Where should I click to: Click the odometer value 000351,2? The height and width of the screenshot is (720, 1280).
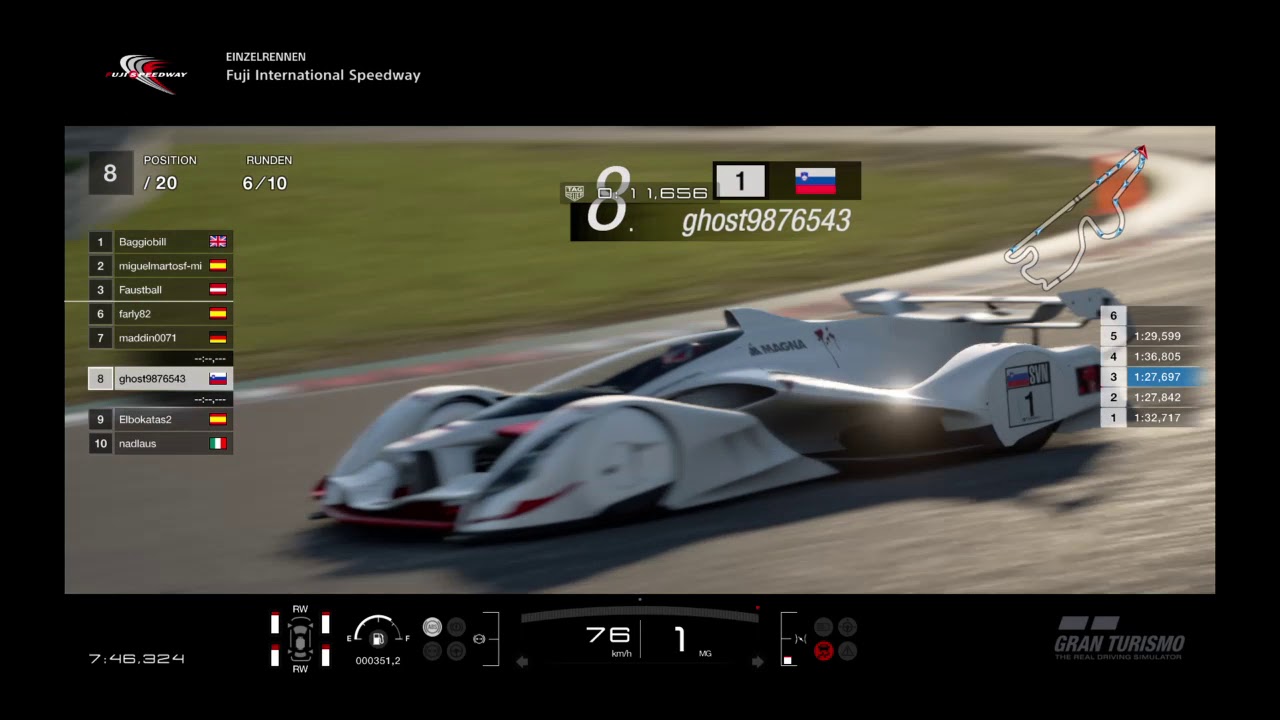[x=378, y=661]
